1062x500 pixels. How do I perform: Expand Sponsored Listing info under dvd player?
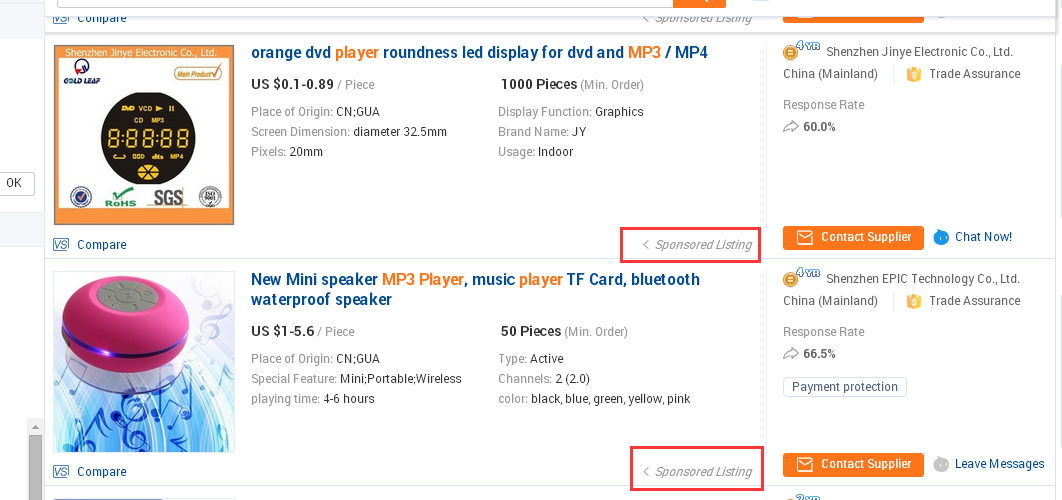tap(697, 245)
